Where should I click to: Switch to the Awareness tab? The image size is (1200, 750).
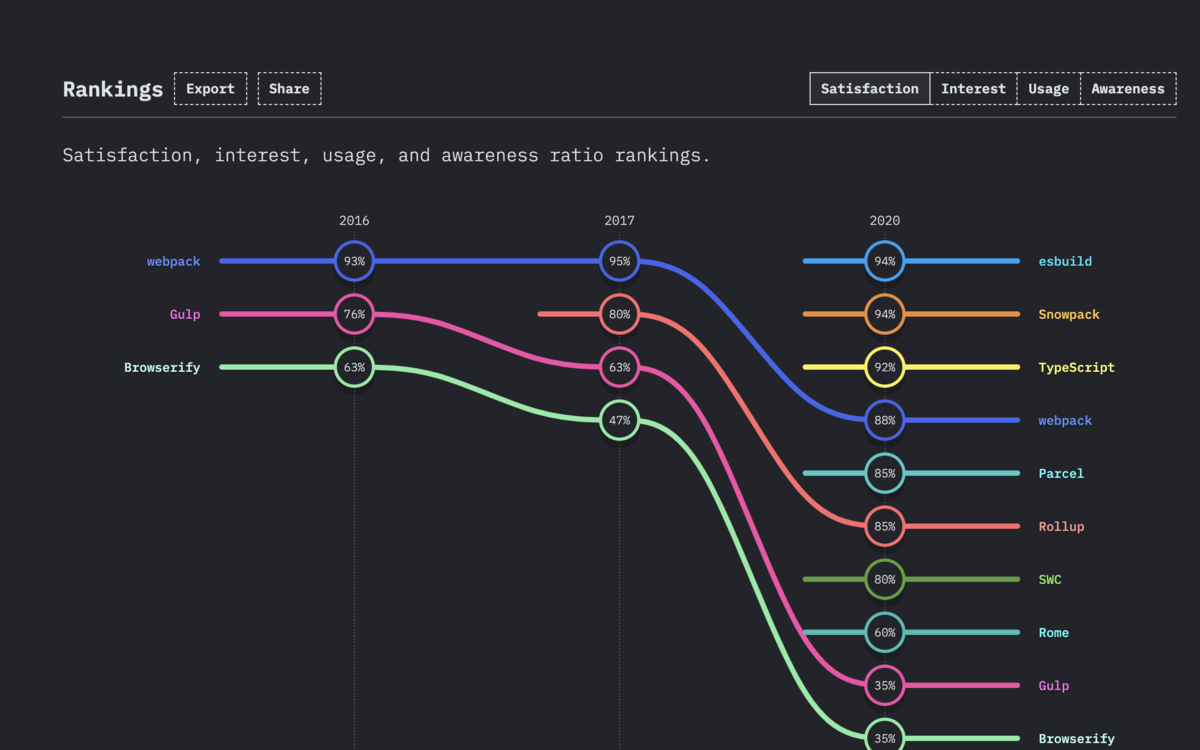click(x=1128, y=88)
